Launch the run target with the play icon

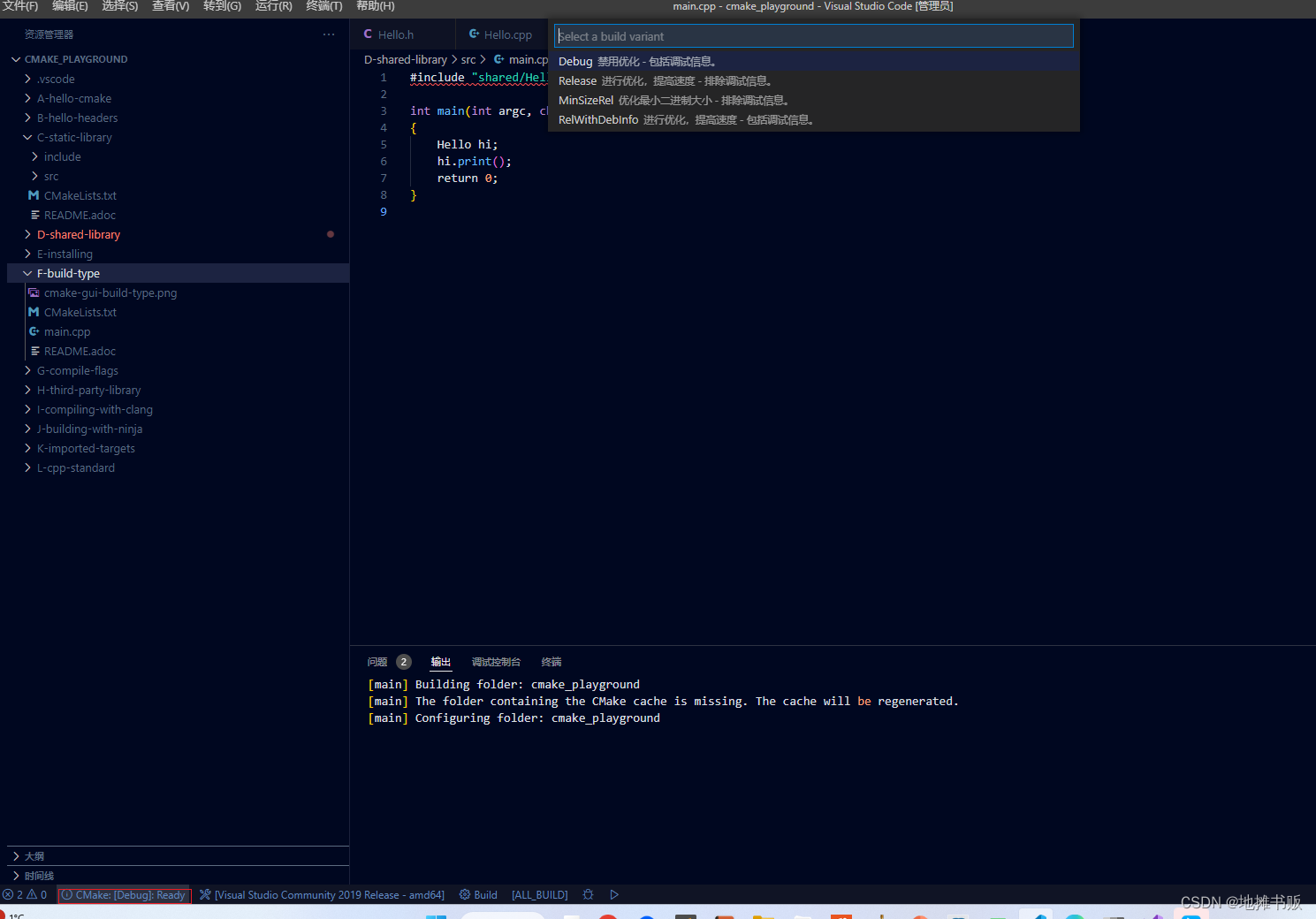(x=614, y=894)
